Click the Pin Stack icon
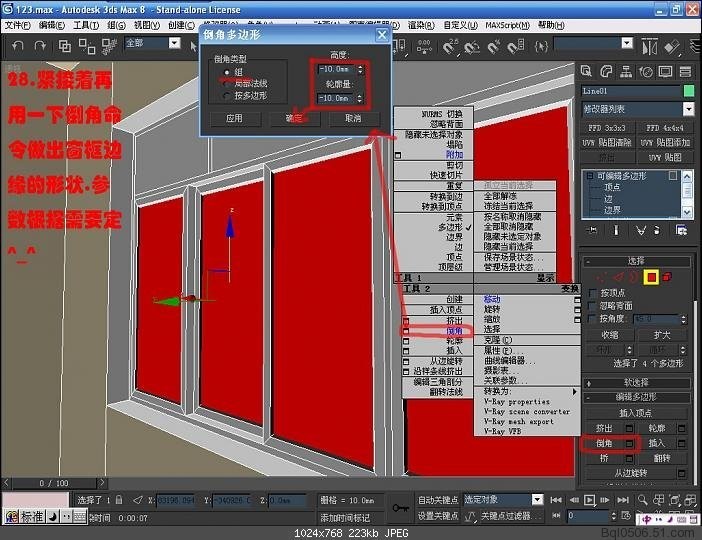 click(x=592, y=230)
